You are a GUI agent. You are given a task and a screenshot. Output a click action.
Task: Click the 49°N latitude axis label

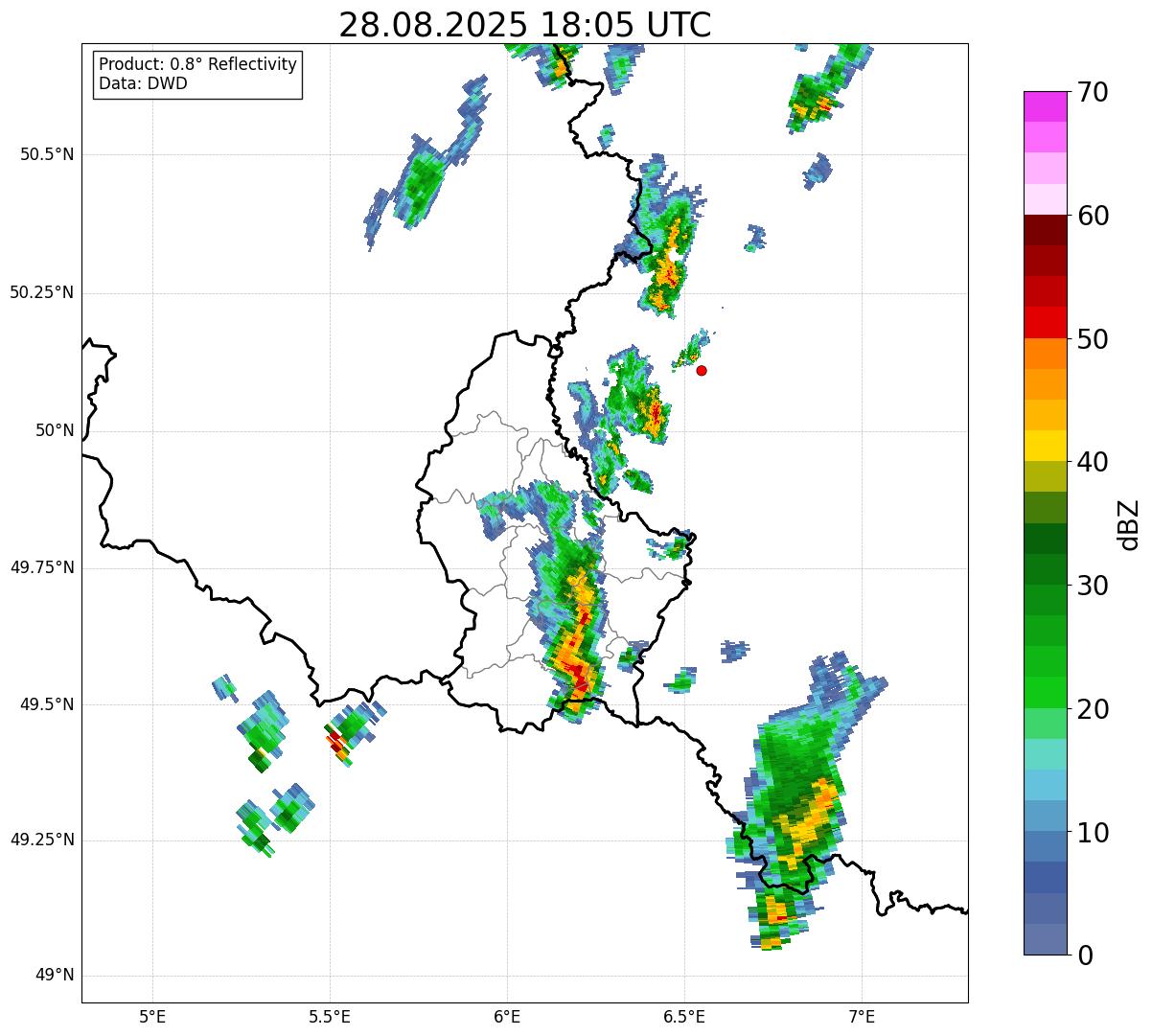(54, 976)
